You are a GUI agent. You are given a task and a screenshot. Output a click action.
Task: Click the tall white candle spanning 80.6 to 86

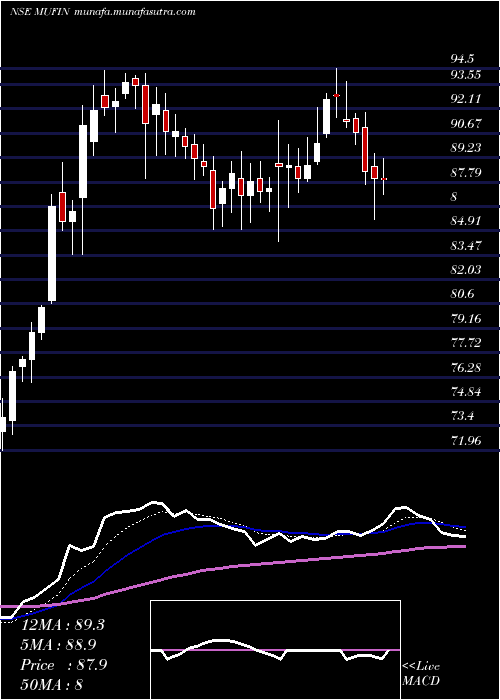[52, 253]
